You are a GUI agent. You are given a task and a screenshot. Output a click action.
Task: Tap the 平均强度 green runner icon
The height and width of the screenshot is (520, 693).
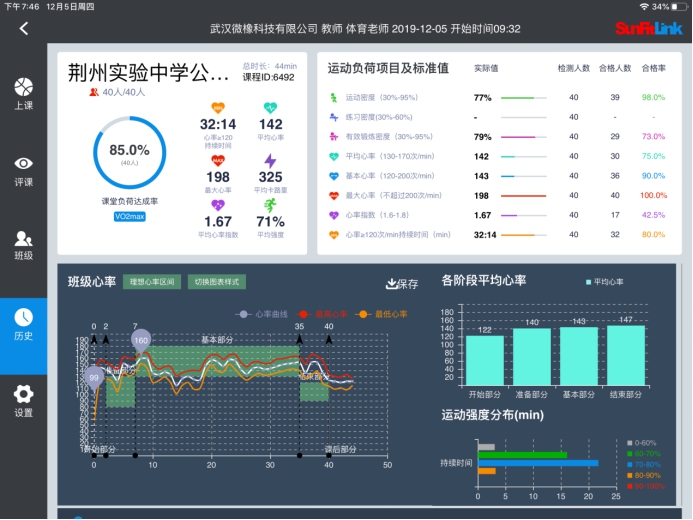(270, 205)
